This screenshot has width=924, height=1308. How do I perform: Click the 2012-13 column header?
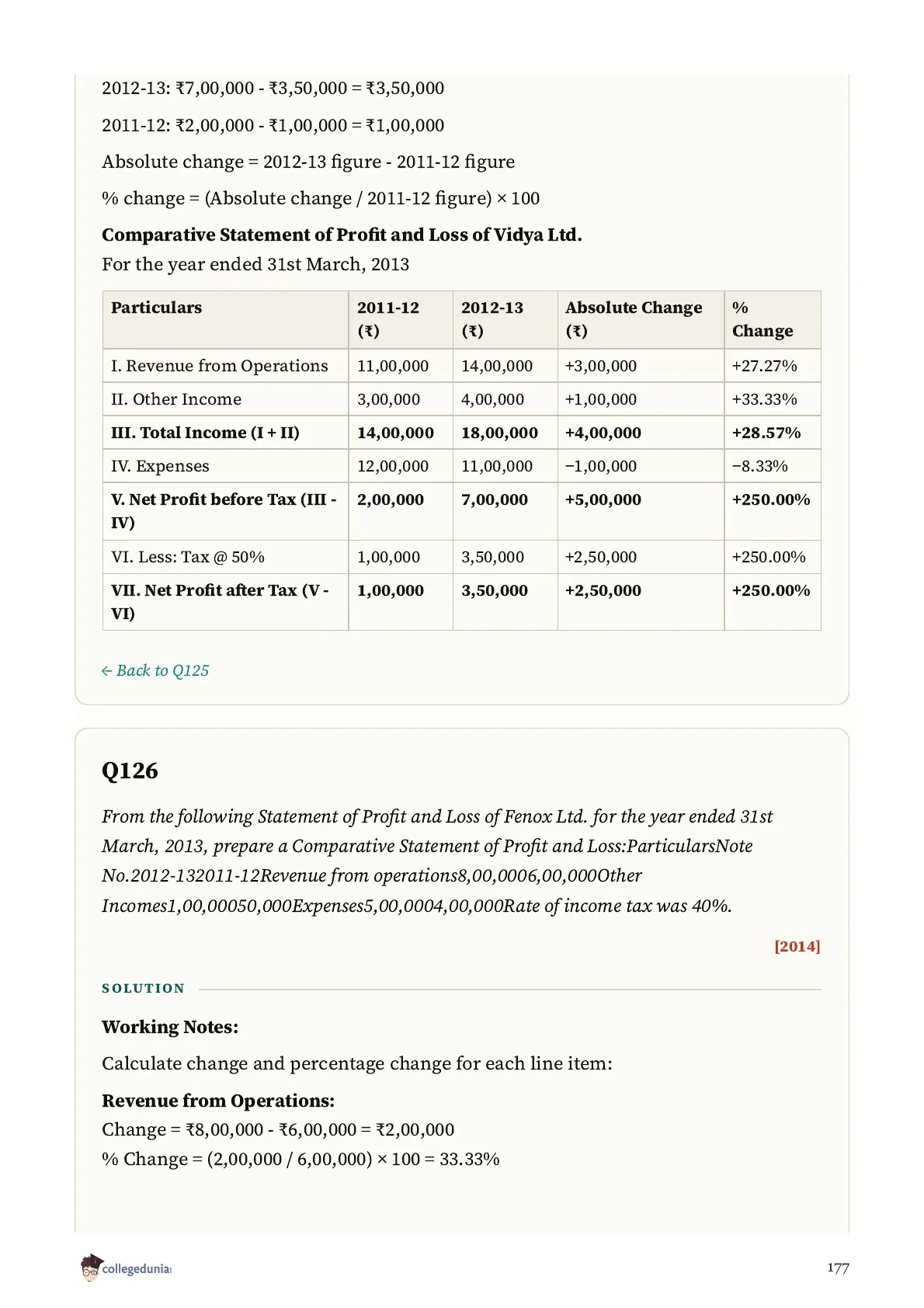(492, 319)
